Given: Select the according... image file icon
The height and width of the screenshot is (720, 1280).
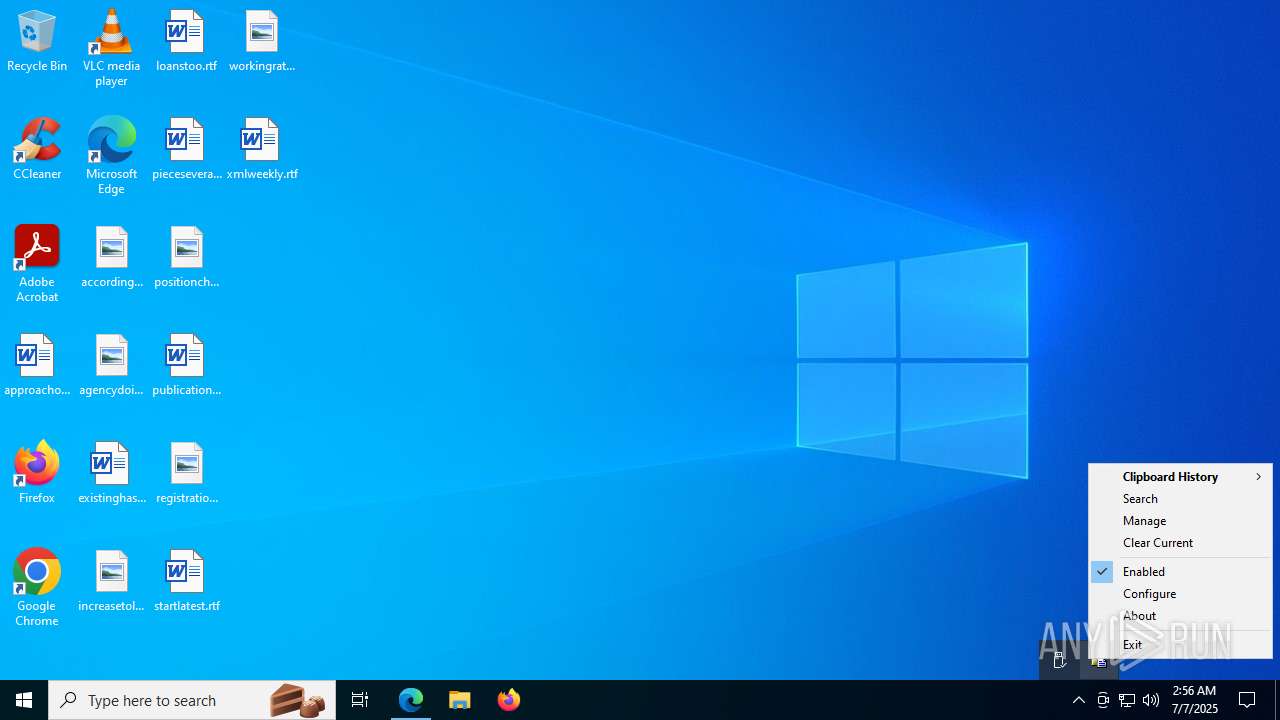Looking at the screenshot, I should tap(111, 257).
